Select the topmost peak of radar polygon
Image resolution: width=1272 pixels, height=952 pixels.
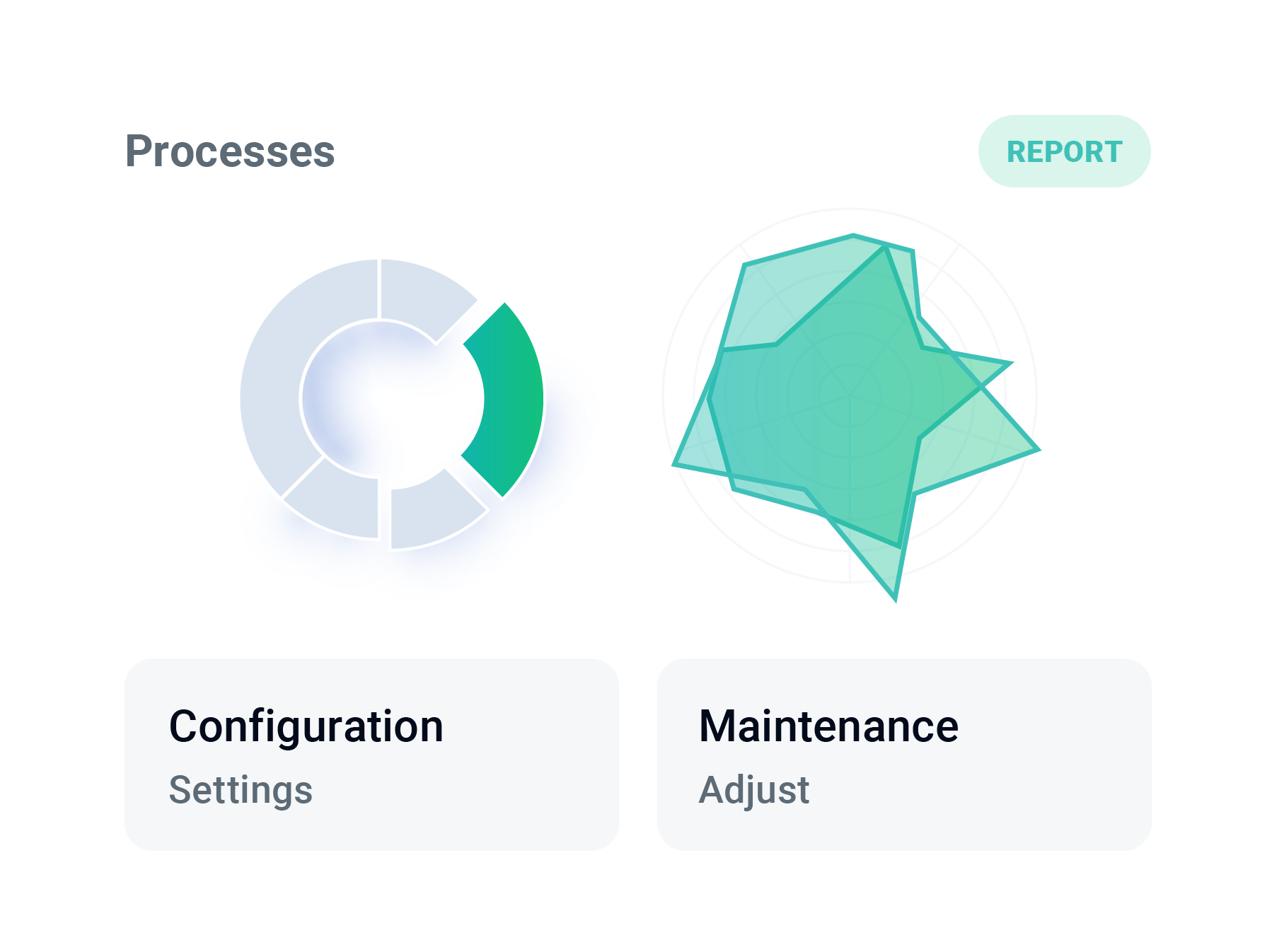pyautogui.click(x=854, y=235)
